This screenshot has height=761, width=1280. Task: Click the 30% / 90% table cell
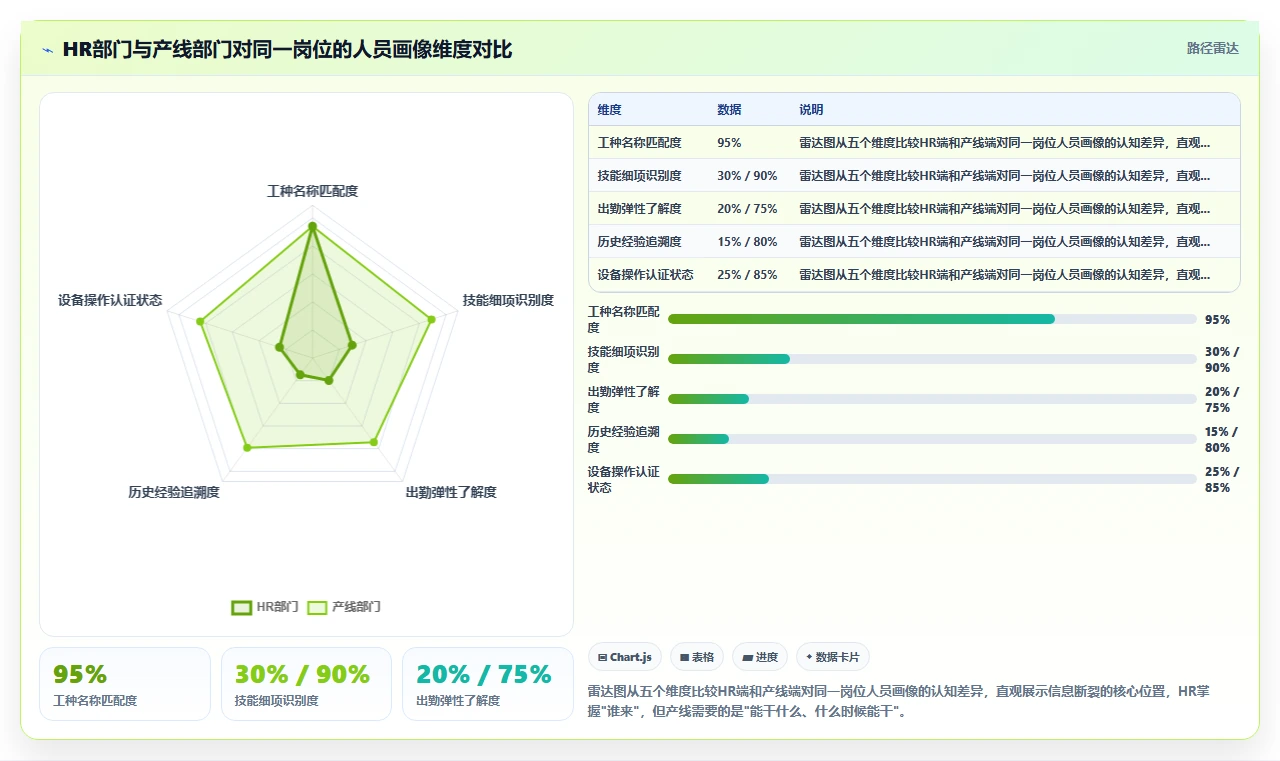747,176
